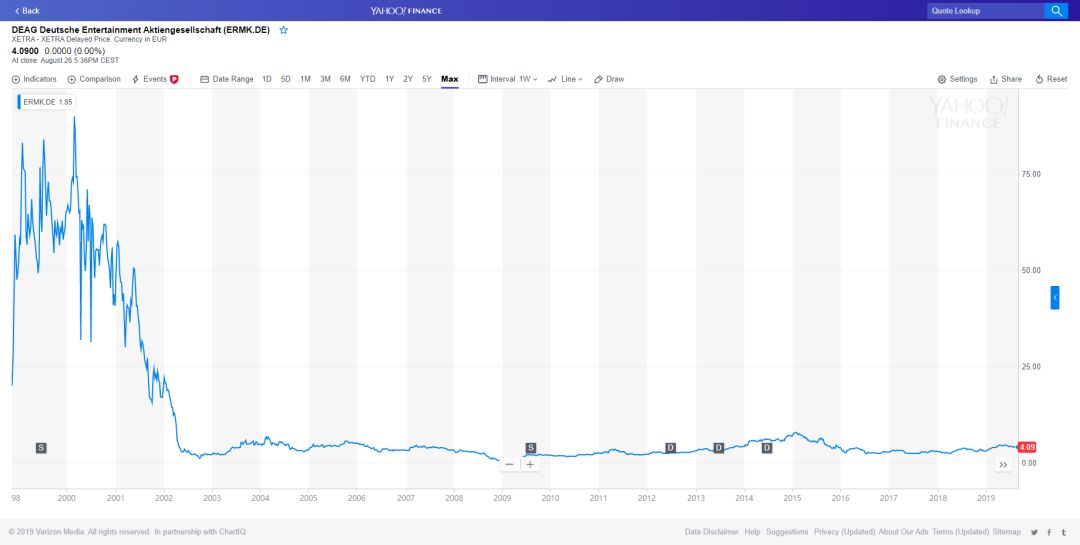The width and height of the screenshot is (1080, 545).
Task: Open the Comparison option
Action: point(94,79)
